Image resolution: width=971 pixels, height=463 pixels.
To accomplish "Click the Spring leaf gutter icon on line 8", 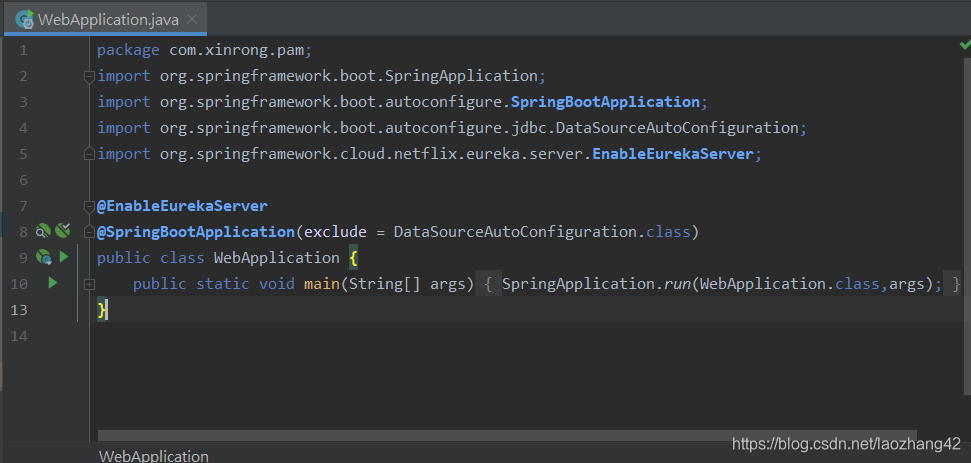I will [x=62, y=231].
